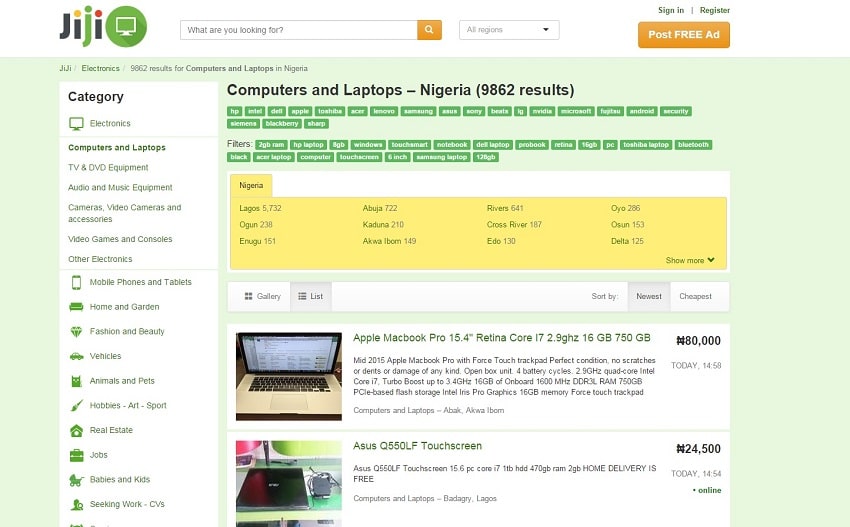Screen dimensions: 850x527
Task: Open the Asus Q550LF Touchscreen title link
Action: click(417, 446)
